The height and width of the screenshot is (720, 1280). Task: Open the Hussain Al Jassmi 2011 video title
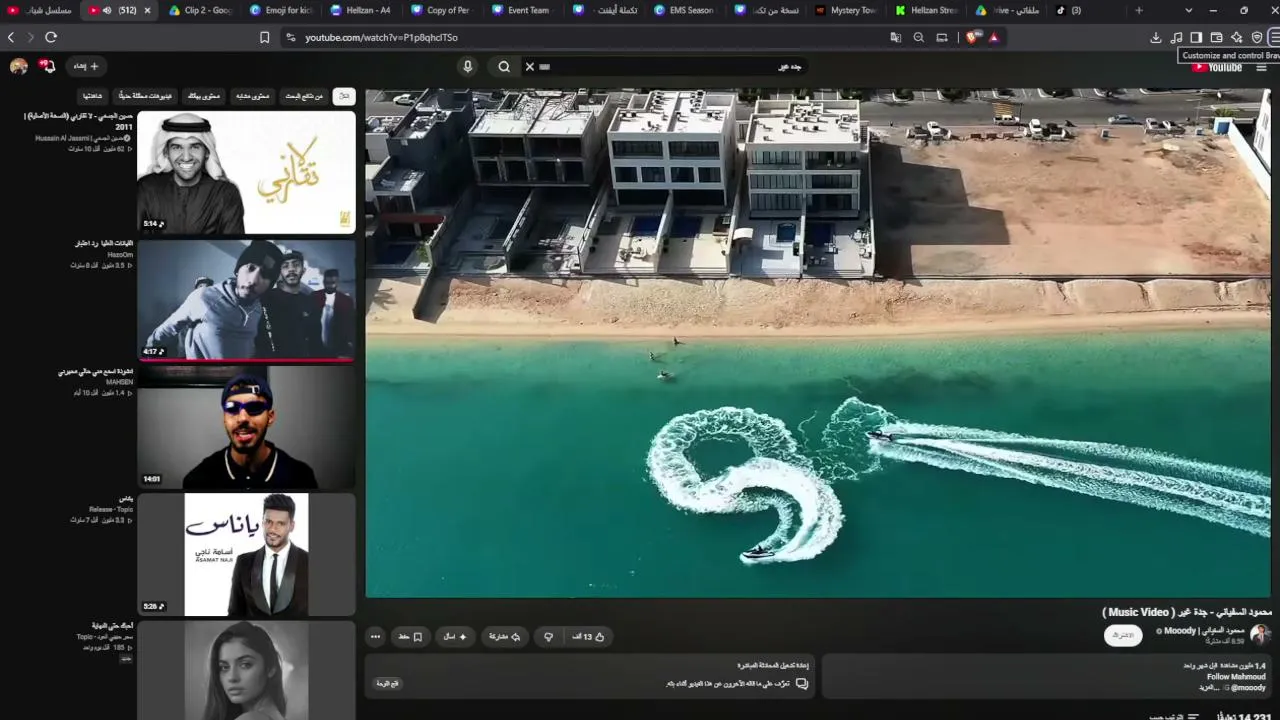79,122
